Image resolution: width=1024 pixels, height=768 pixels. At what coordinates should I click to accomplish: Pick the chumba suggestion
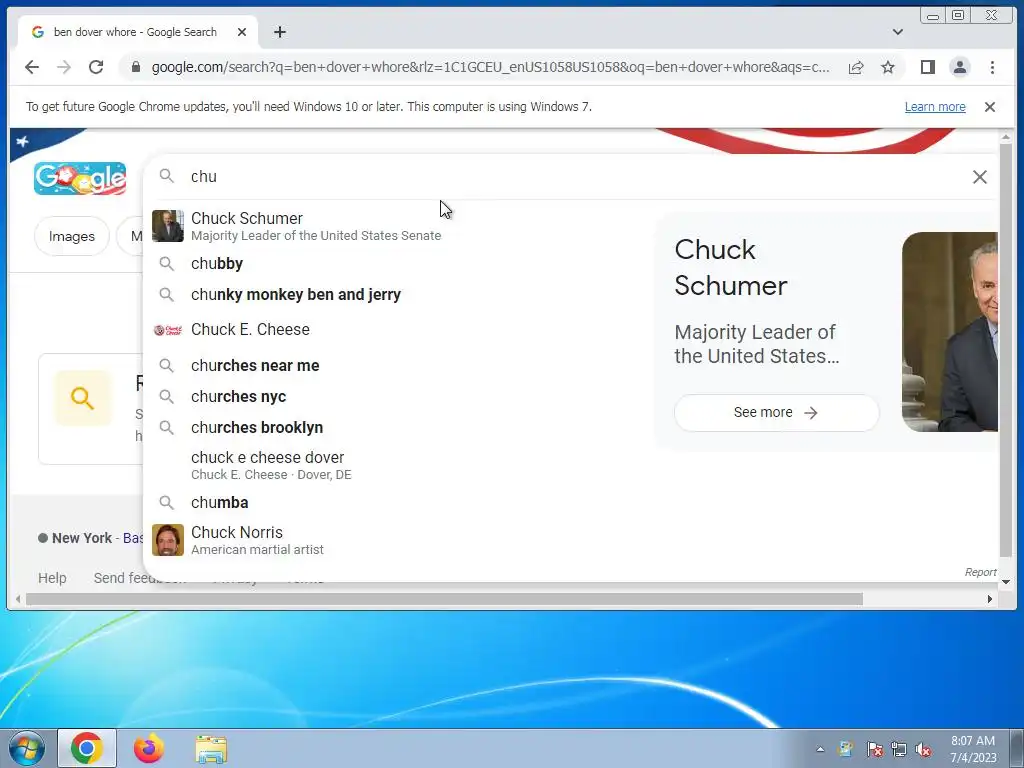(398, 503)
